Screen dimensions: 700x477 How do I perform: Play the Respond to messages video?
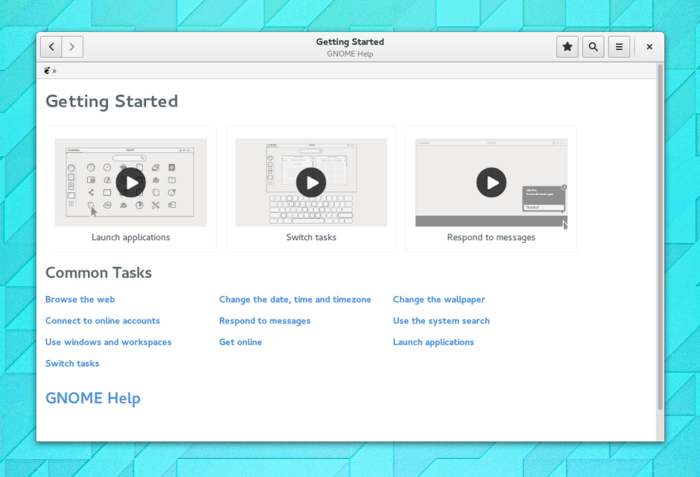point(491,182)
